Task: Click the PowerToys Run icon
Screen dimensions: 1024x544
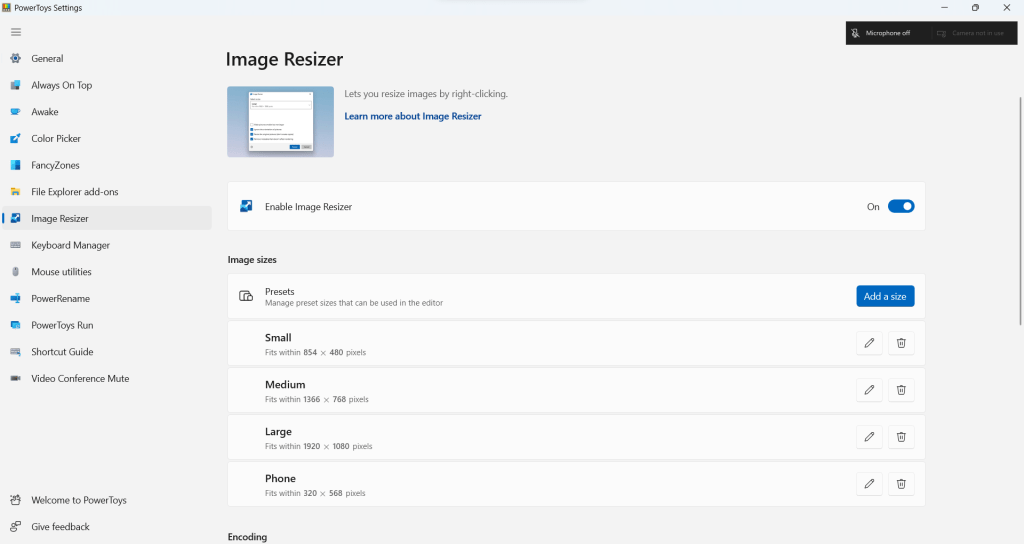Action: [16, 325]
